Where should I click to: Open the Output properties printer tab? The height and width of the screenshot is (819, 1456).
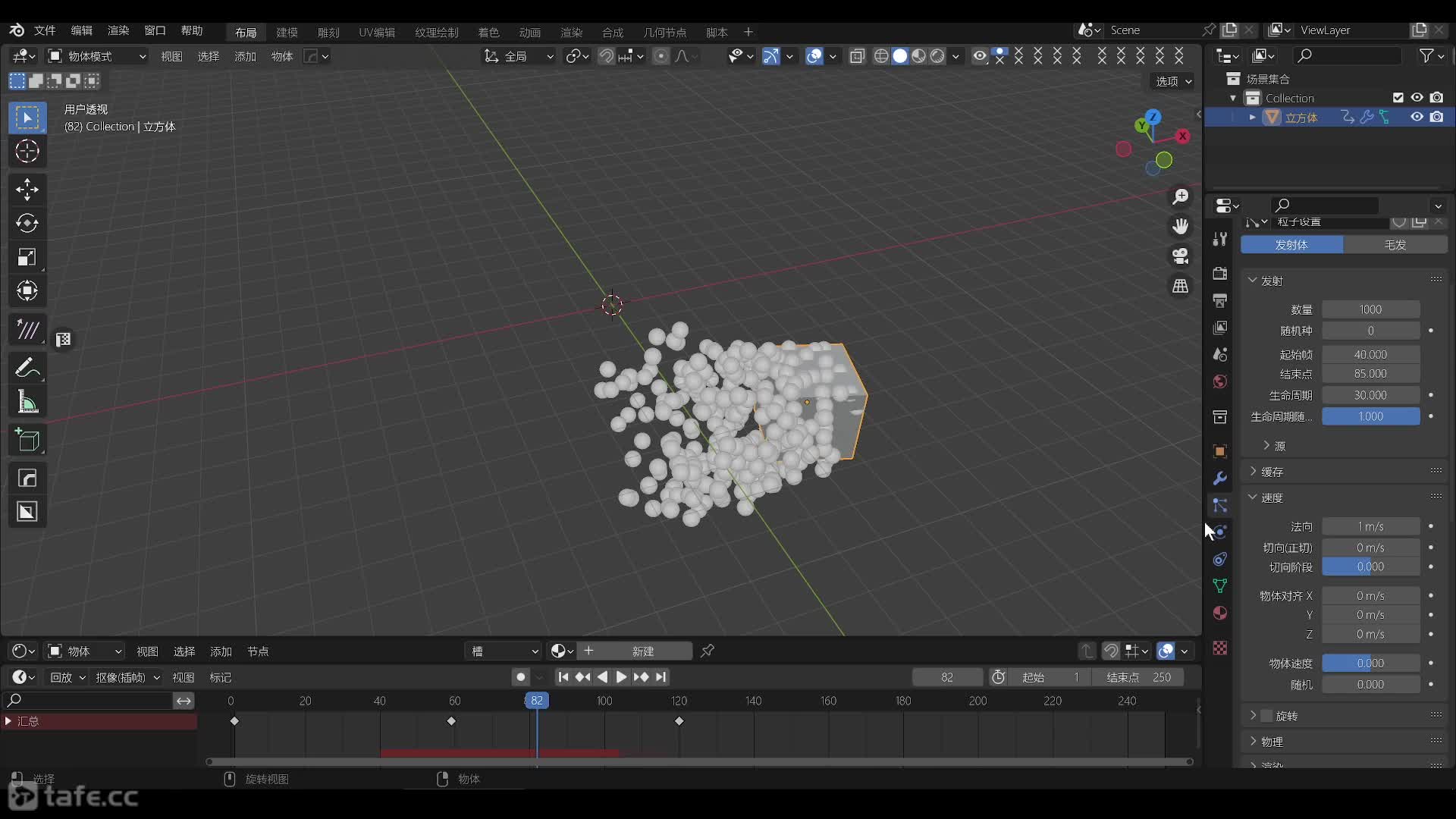[1219, 301]
